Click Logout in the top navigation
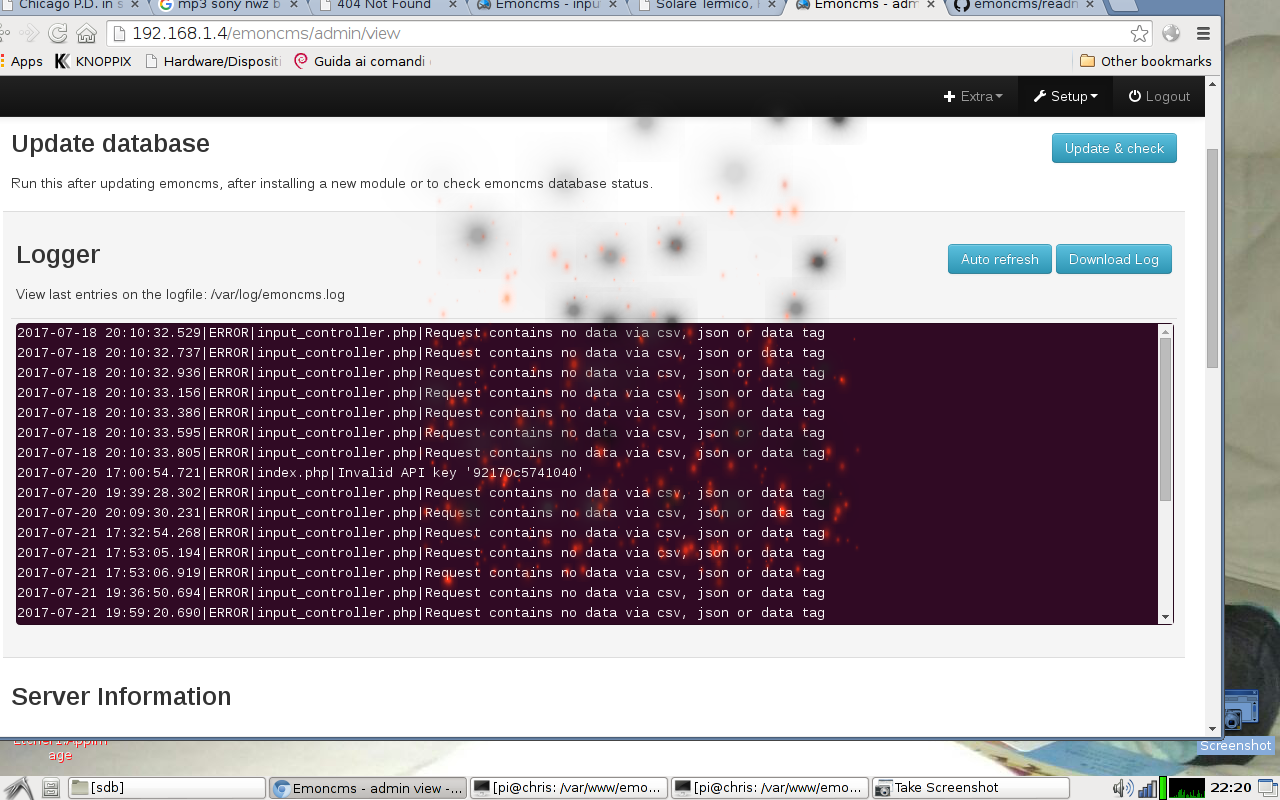1280x800 pixels. click(1159, 96)
